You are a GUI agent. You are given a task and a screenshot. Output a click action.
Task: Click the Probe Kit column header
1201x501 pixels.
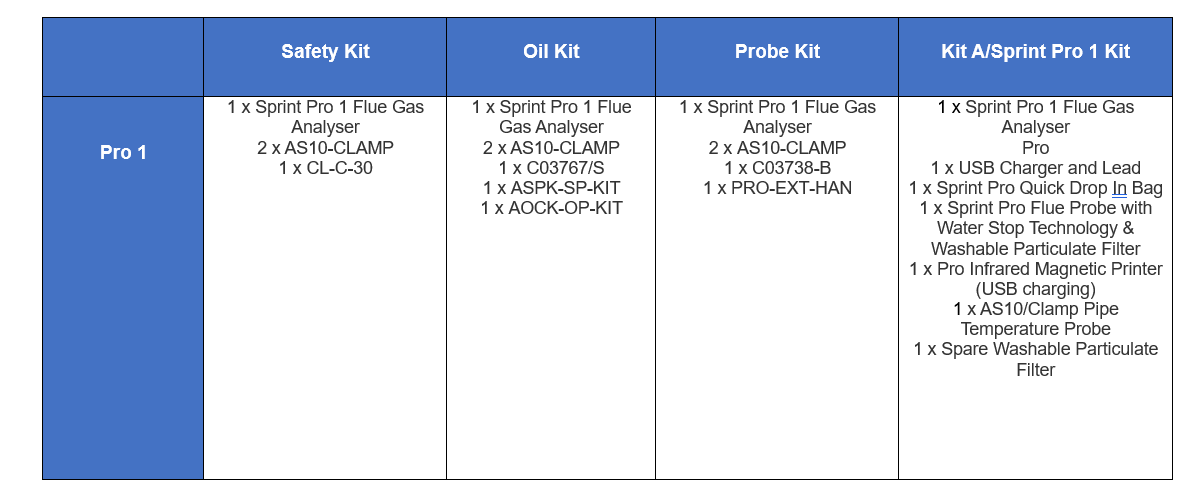(x=777, y=52)
